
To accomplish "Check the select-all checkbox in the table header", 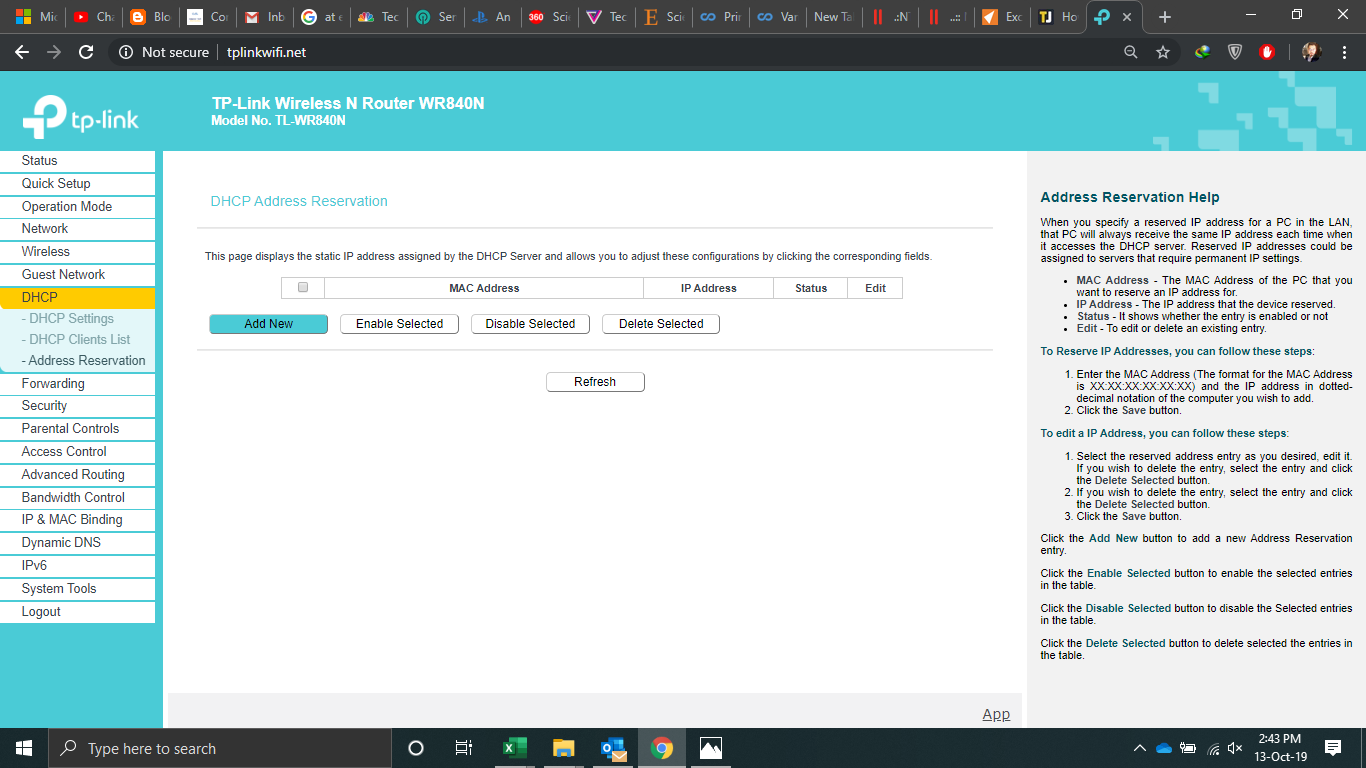I will click(301, 287).
